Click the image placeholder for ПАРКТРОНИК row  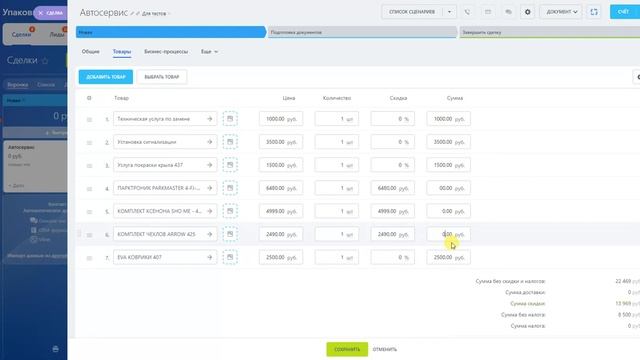click(x=230, y=188)
